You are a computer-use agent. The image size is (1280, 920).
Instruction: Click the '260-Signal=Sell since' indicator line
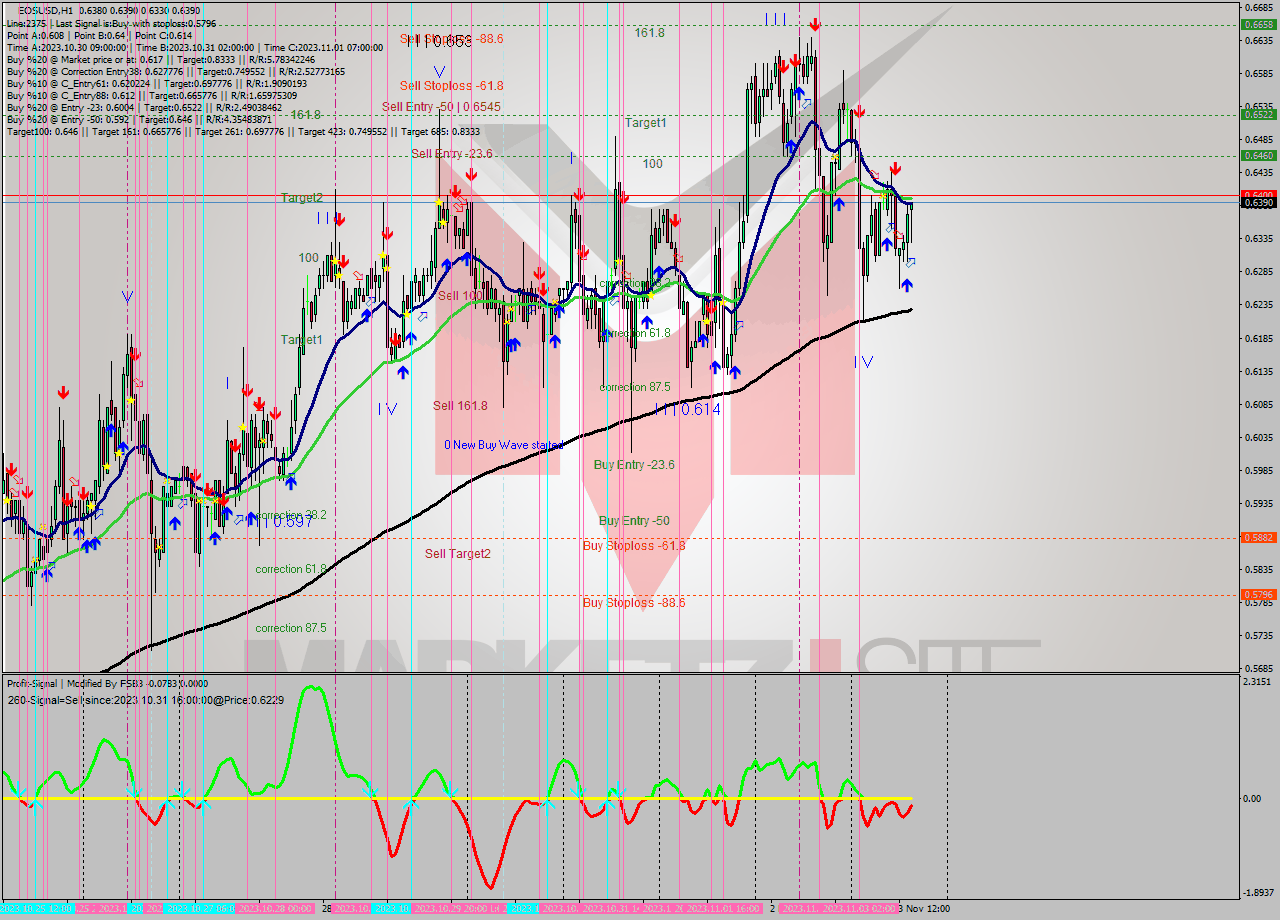pos(145,700)
